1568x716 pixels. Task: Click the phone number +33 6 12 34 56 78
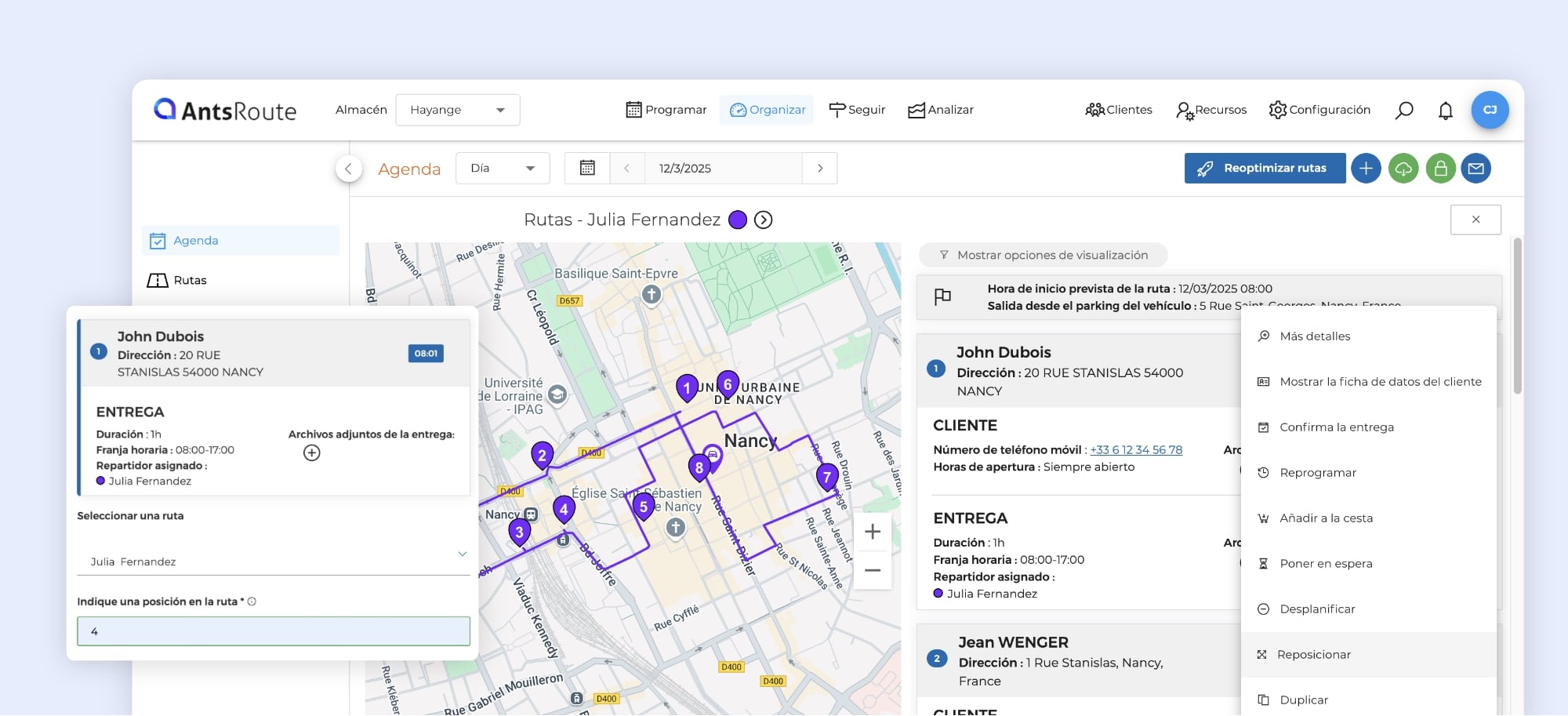1135,450
